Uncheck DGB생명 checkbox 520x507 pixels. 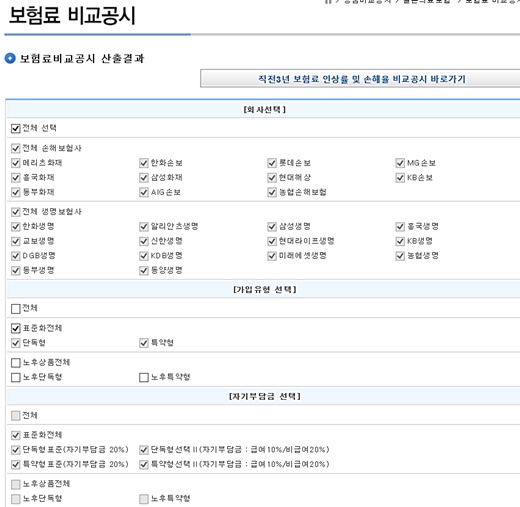(x=16, y=256)
